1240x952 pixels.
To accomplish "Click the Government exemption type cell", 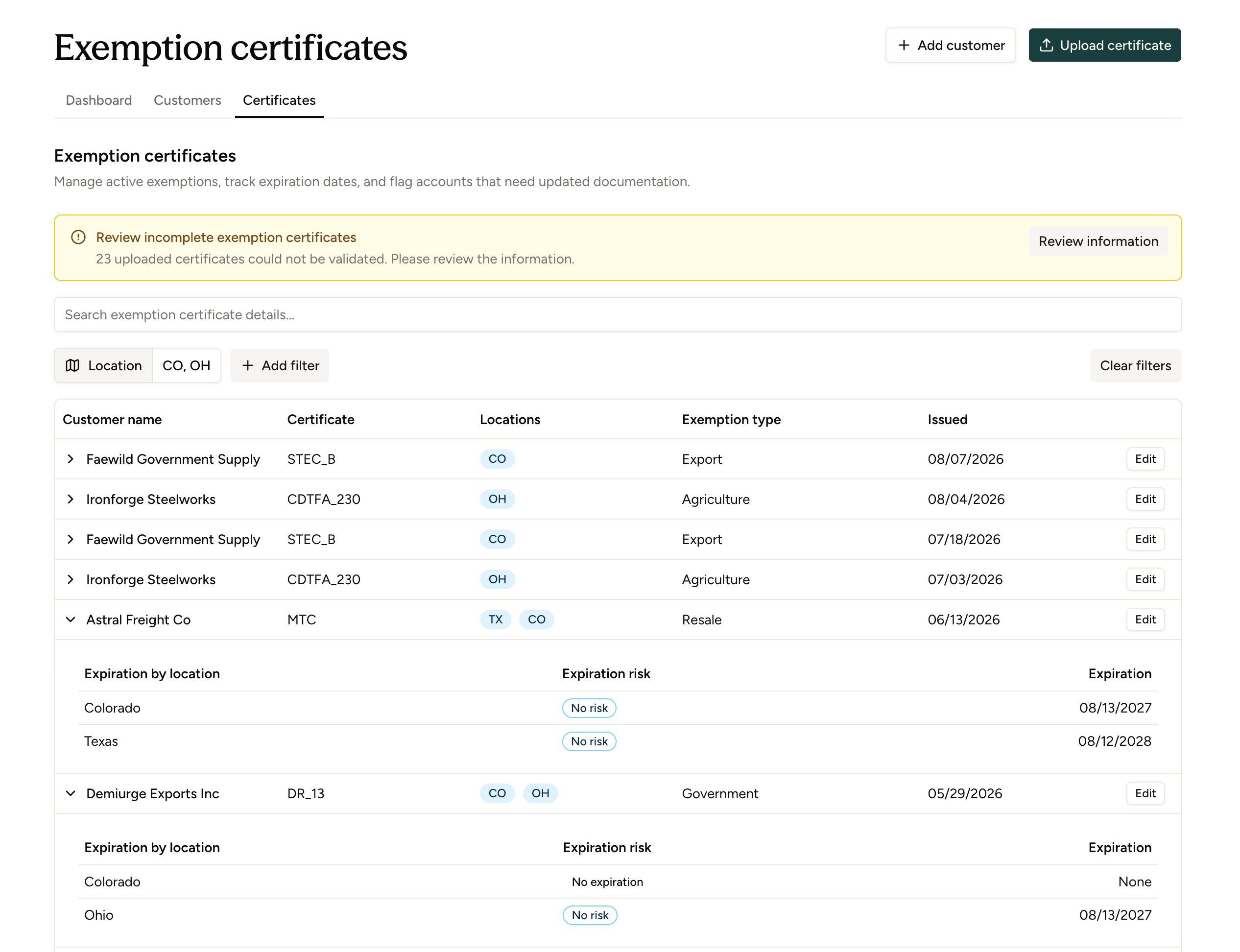I will click(720, 794).
